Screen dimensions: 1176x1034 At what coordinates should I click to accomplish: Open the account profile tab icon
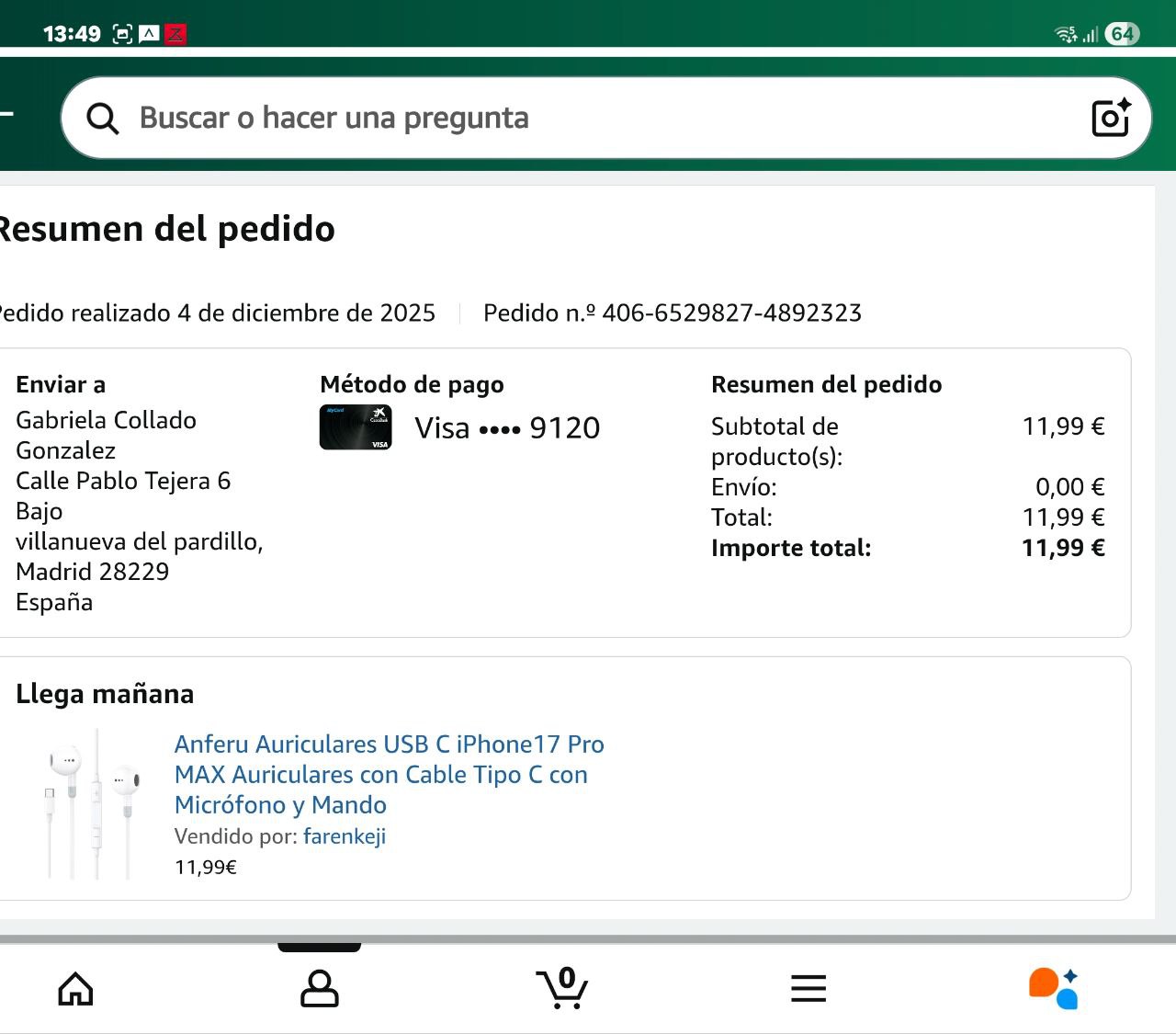point(320,989)
